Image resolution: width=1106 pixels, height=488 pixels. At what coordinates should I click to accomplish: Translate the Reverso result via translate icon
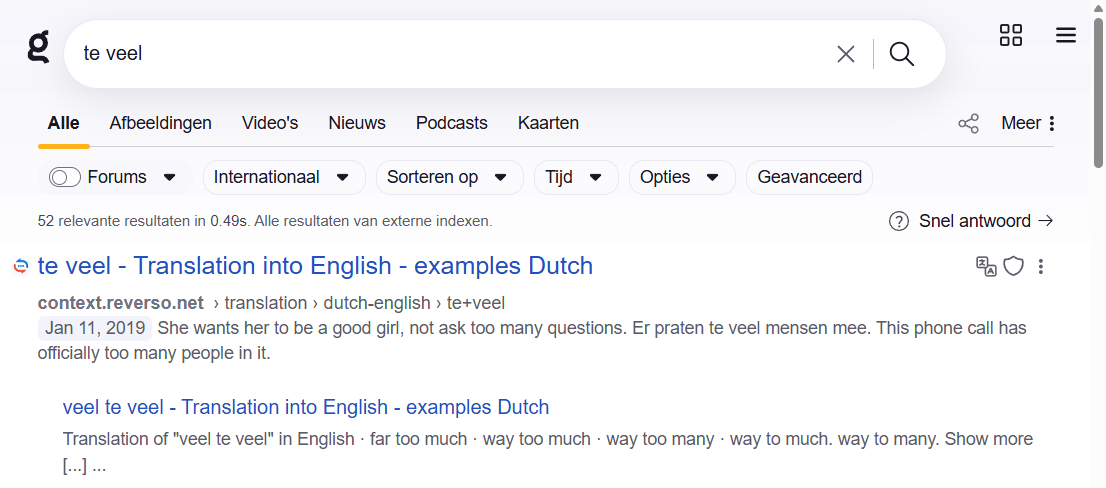click(x=986, y=266)
